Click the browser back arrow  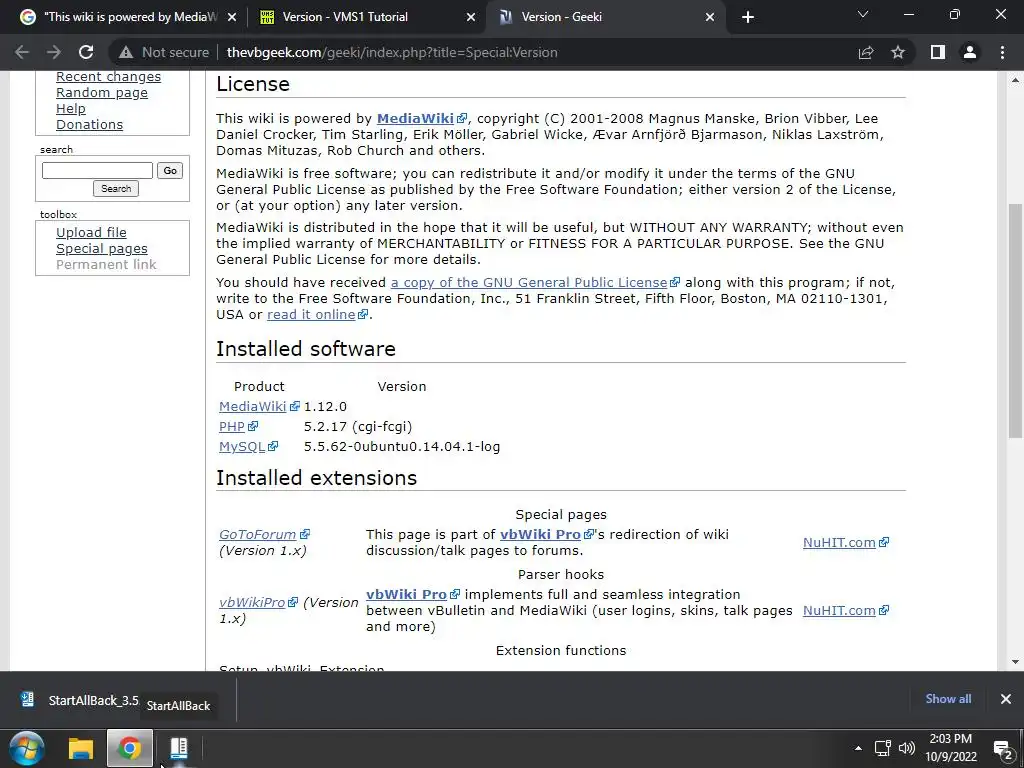click(22, 52)
